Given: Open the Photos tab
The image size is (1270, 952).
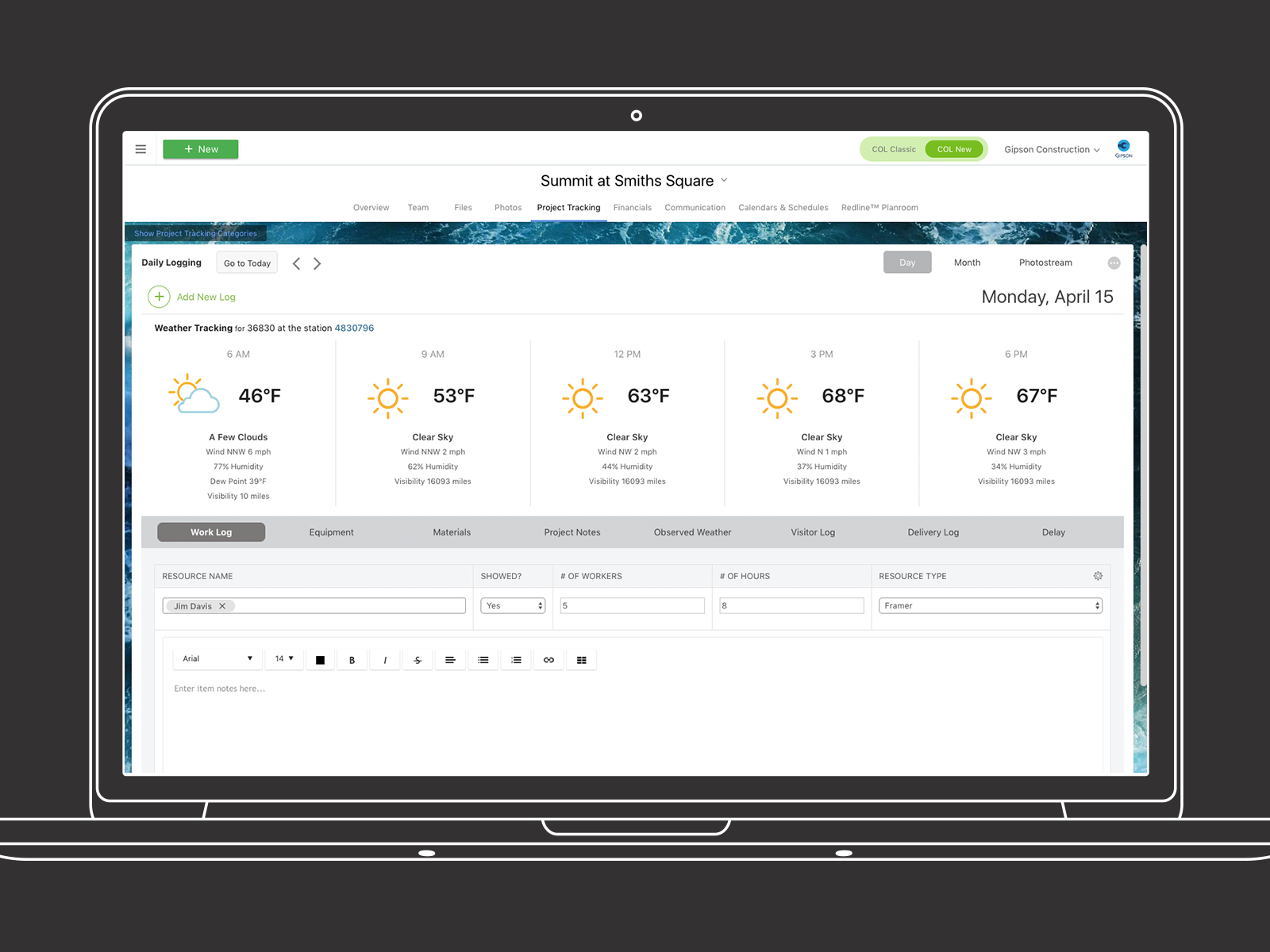Looking at the screenshot, I should 508,208.
